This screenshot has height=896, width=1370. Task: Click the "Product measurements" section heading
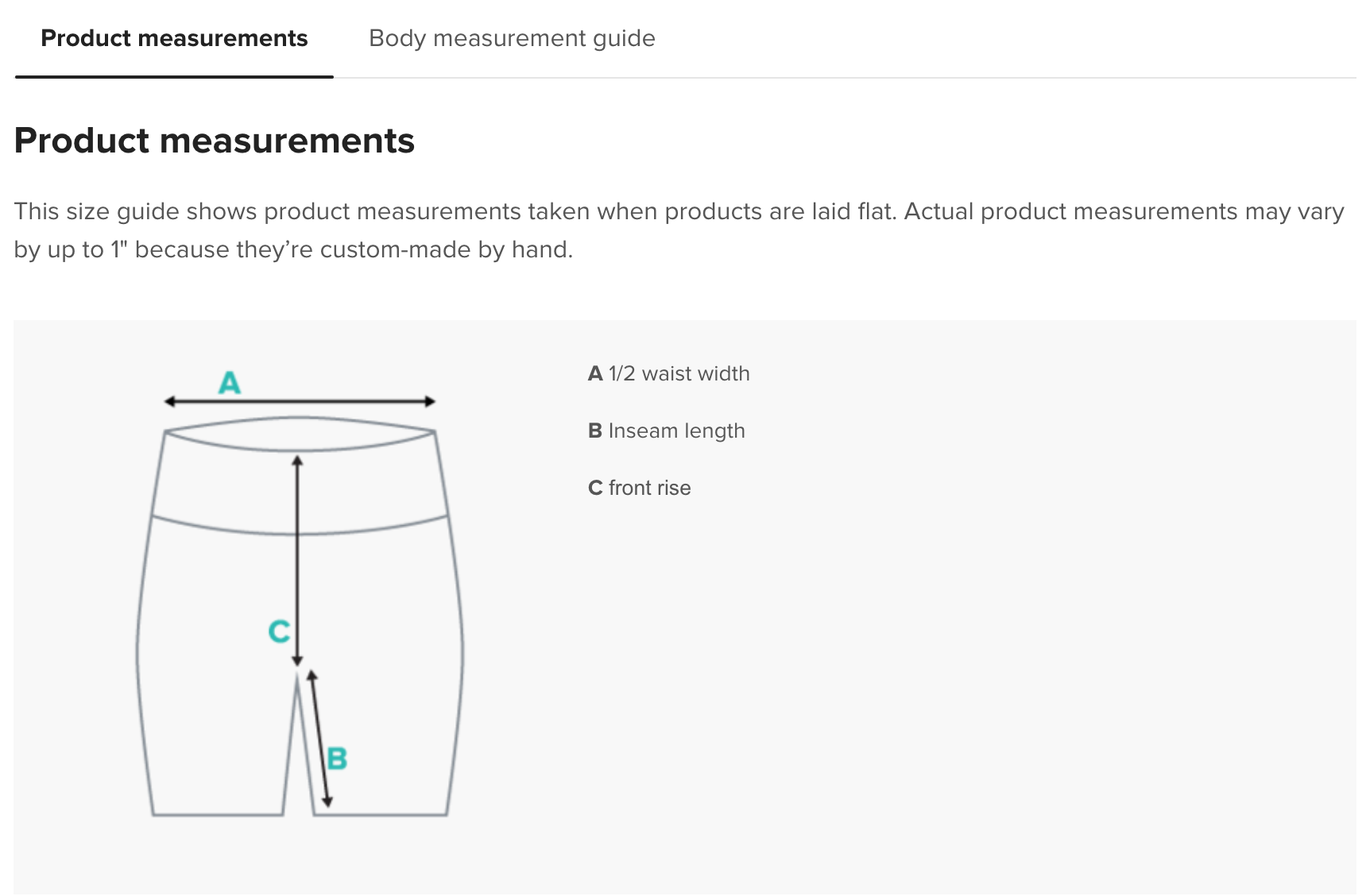click(x=215, y=141)
